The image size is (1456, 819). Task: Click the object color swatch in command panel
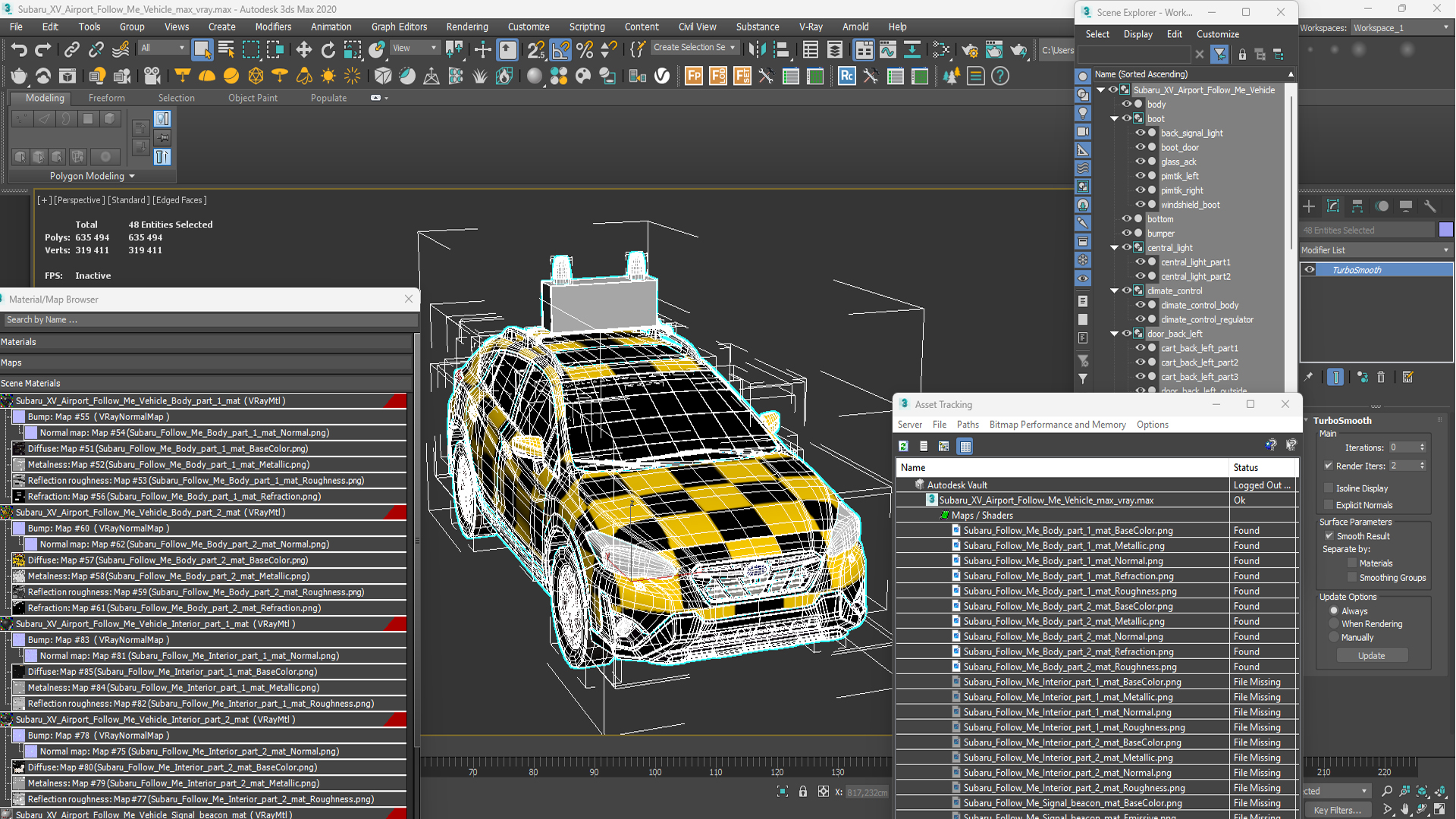click(1445, 230)
